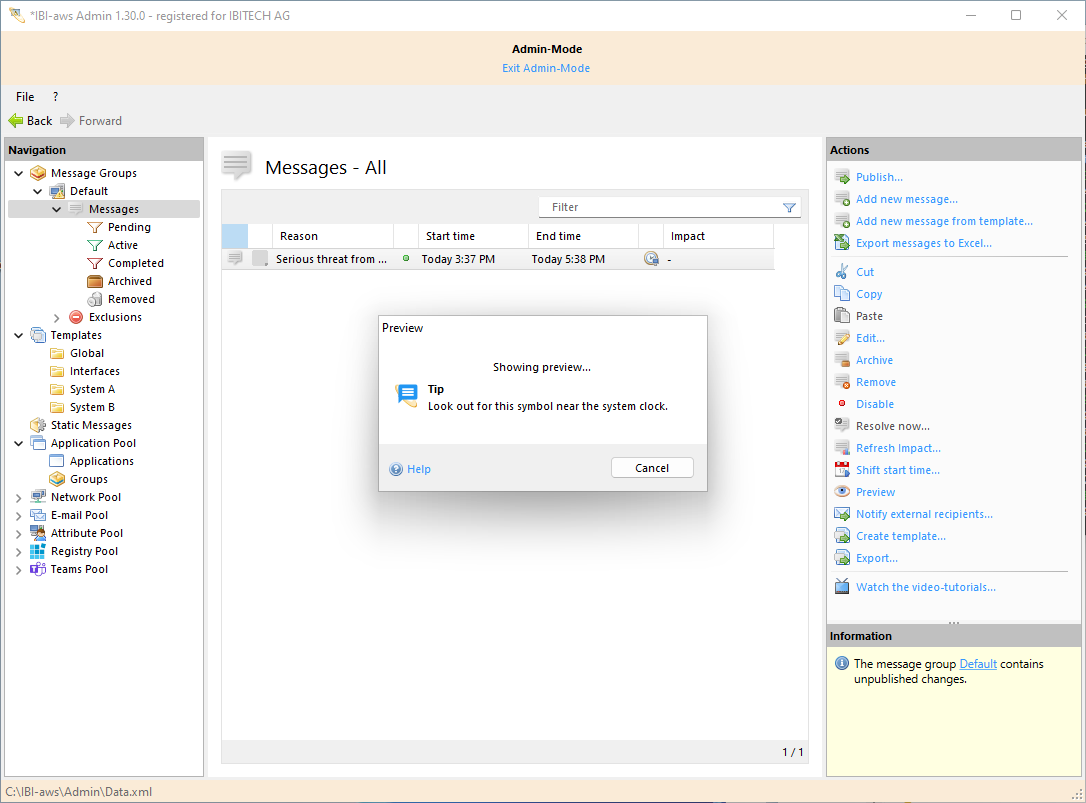Toggle the checkbox on the message row
Screen dimensions: 1086x803
pyautogui.click(x=260, y=259)
